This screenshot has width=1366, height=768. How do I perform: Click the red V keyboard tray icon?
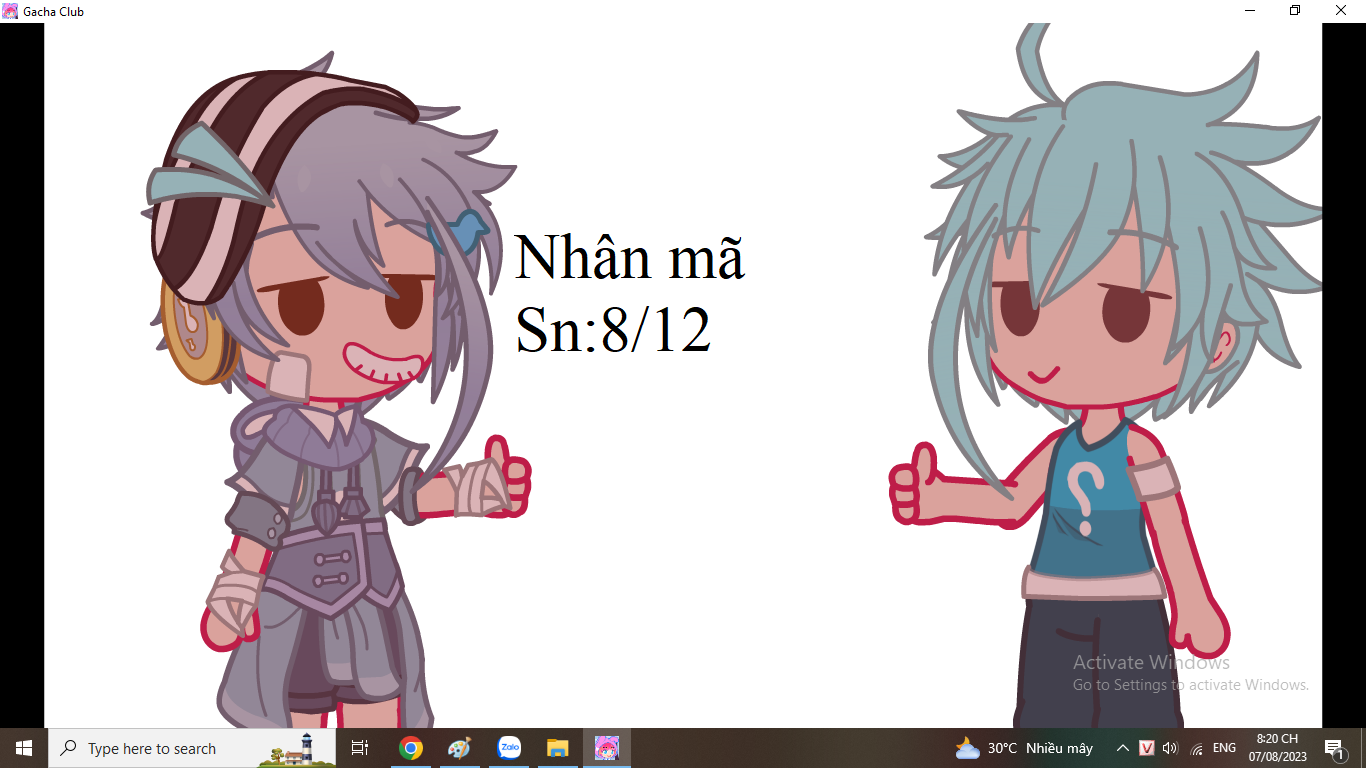[1147, 748]
